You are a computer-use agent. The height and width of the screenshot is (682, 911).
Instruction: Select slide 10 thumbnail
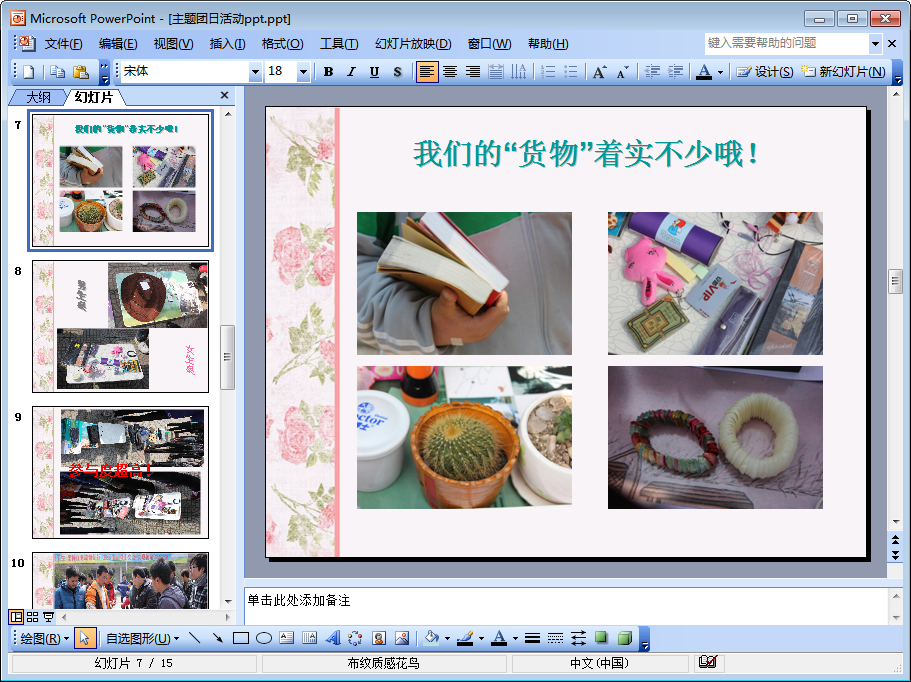[x=120, y=580]
